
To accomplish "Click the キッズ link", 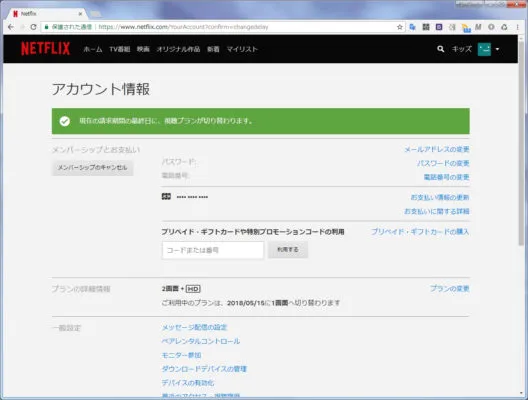I will [x=462, y=49].
